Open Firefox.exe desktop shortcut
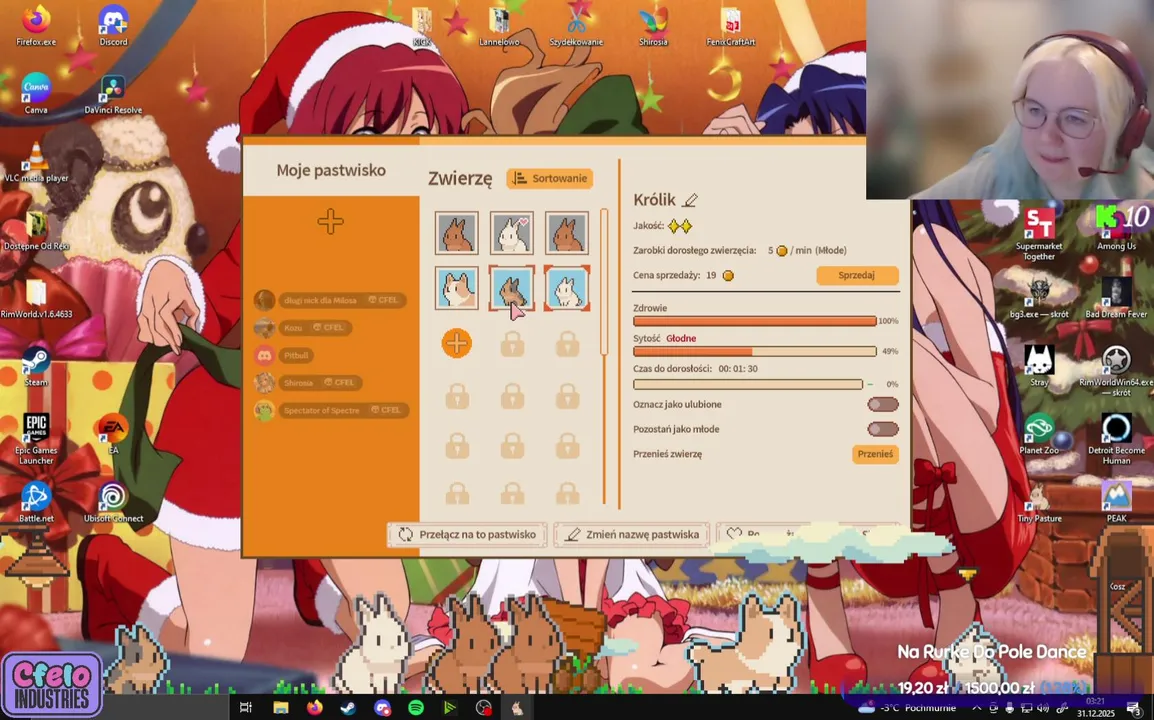Viewport: 1154px width, 720px height. (x=36, y=26)
